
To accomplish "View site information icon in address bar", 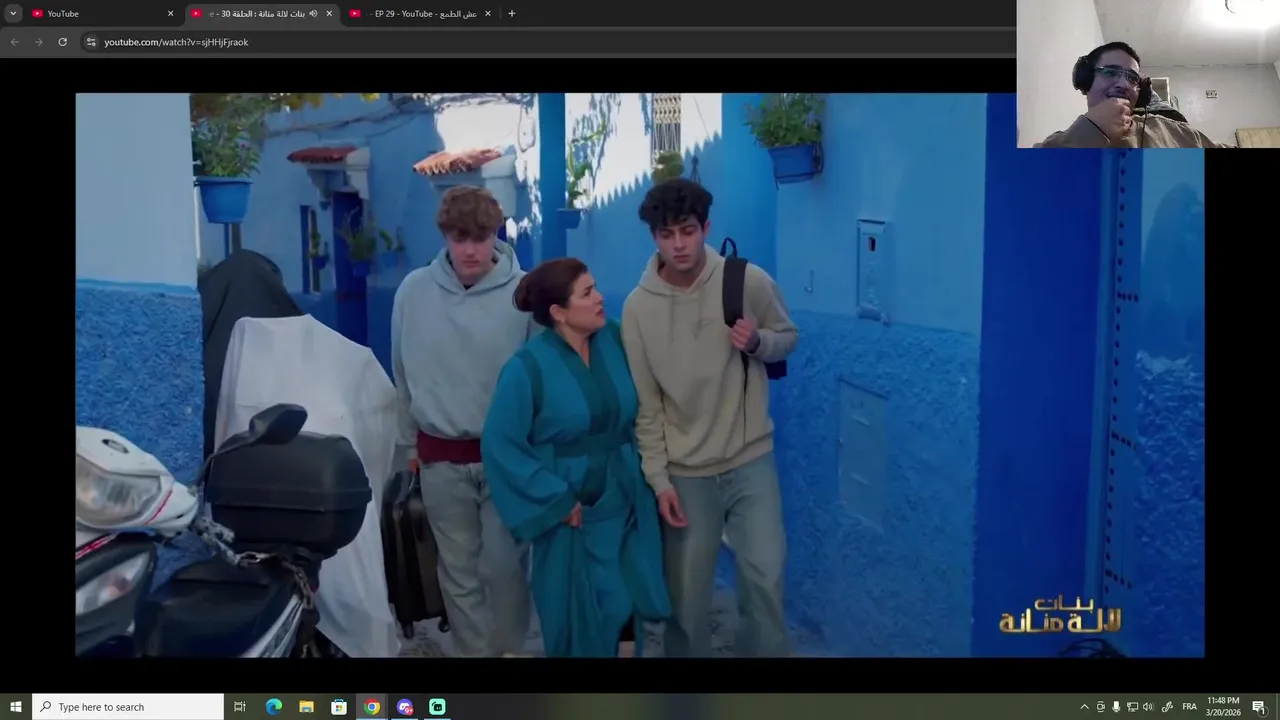I will (91, 42).
